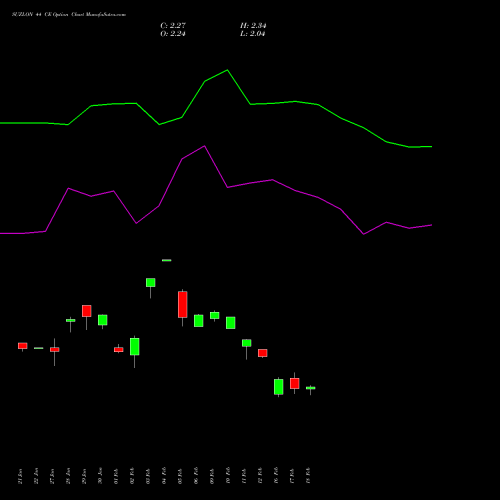Select the green candlestick for 16 Feb
The image size is (500, 500).
279,387
